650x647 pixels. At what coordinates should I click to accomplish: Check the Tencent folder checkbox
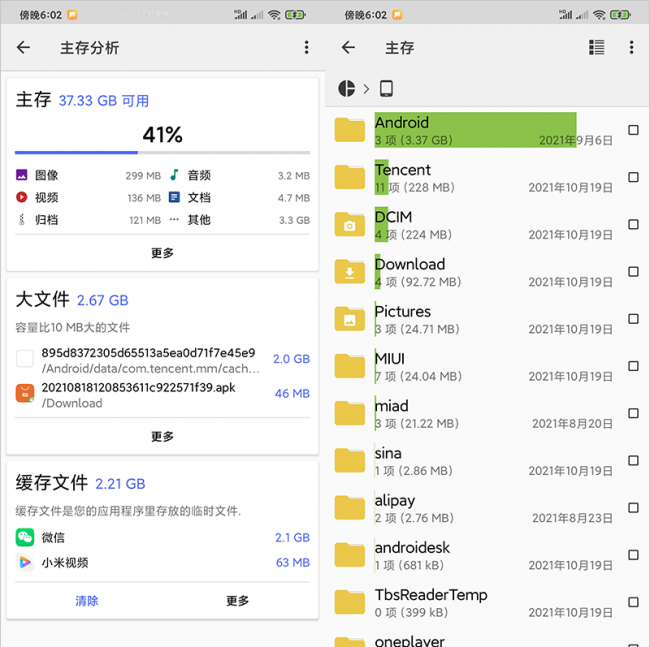[x=633, y=177]
